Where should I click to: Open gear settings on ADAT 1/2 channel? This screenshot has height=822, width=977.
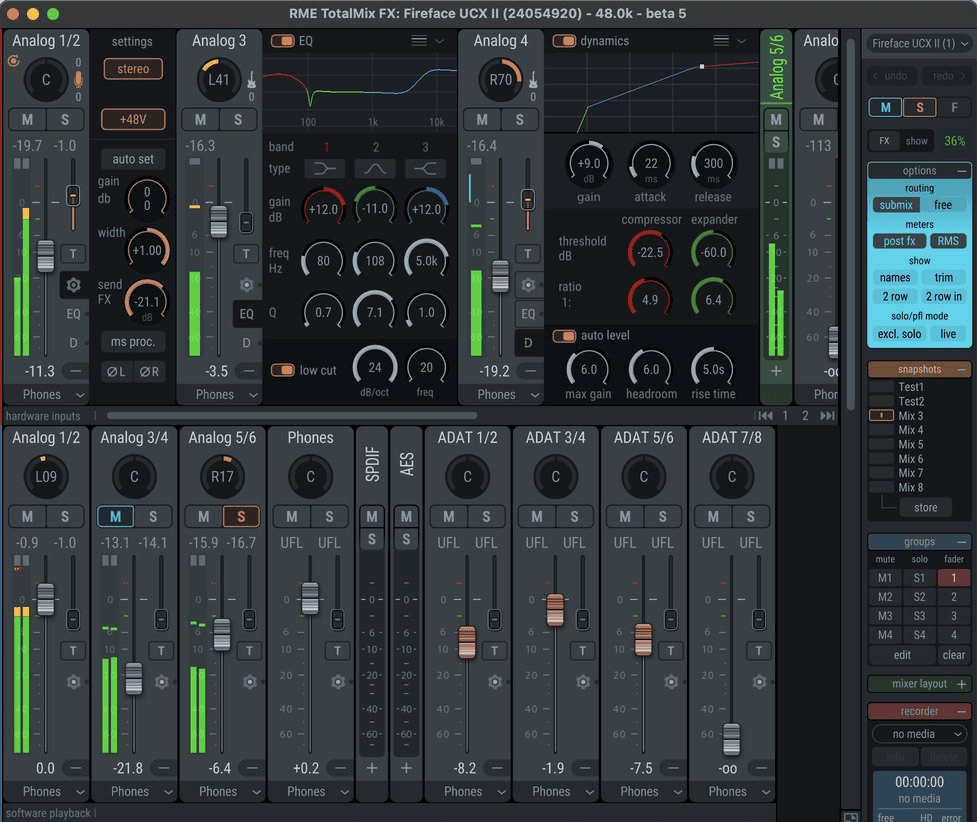point(493,682)
